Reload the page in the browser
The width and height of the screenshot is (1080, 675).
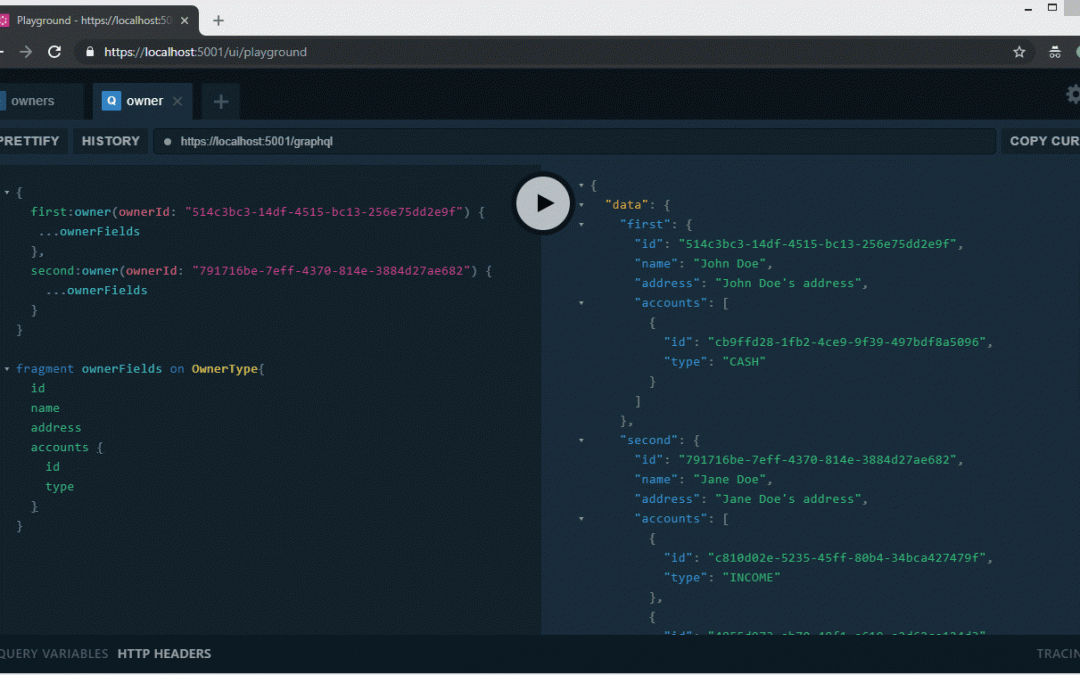pos(55,52)
